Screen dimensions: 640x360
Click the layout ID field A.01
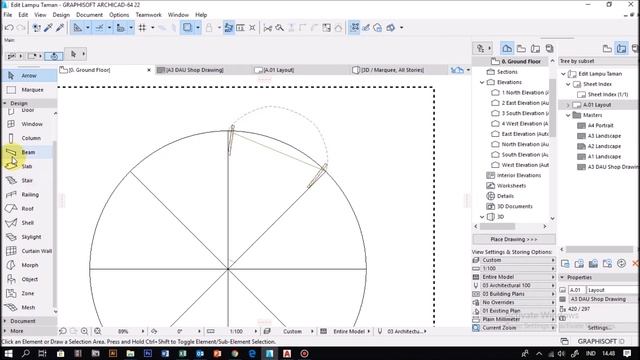point(577,290)
